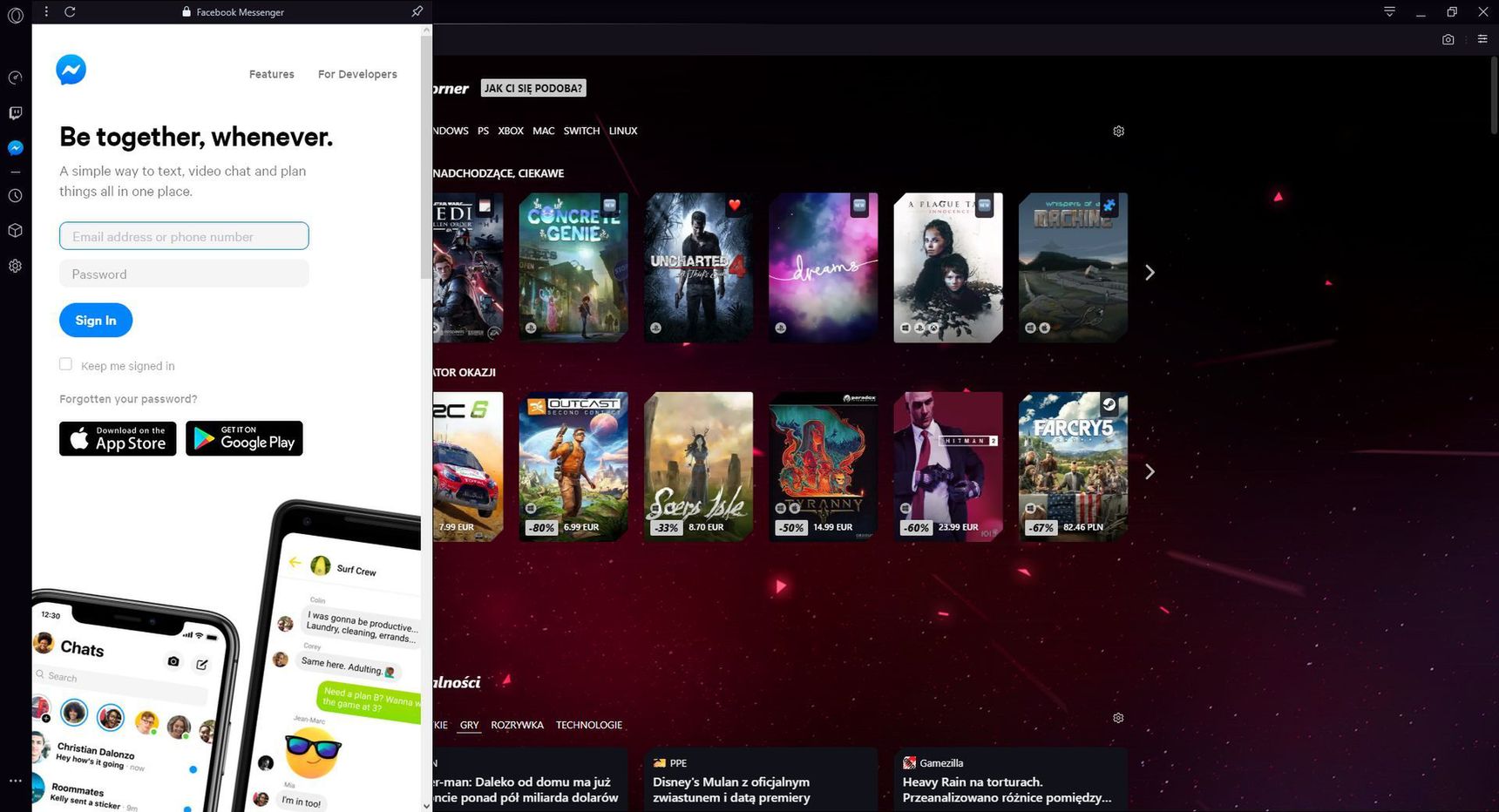Open the Concrete Genie game card

click(x=573, y=267)
